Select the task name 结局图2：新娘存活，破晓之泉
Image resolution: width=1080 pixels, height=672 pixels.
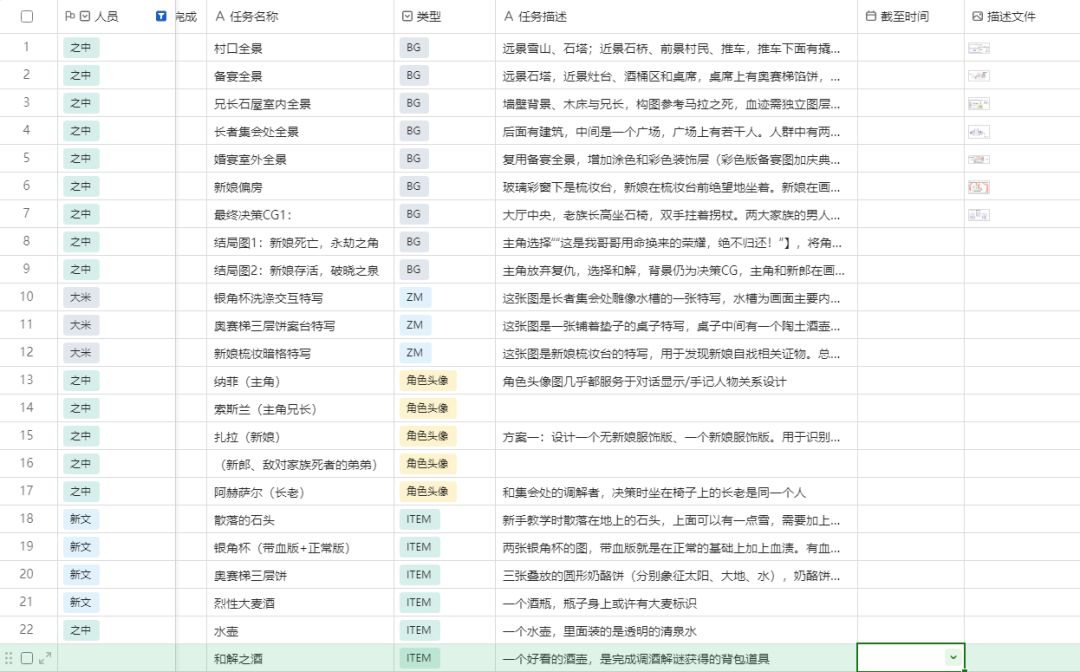click(296, 271)
